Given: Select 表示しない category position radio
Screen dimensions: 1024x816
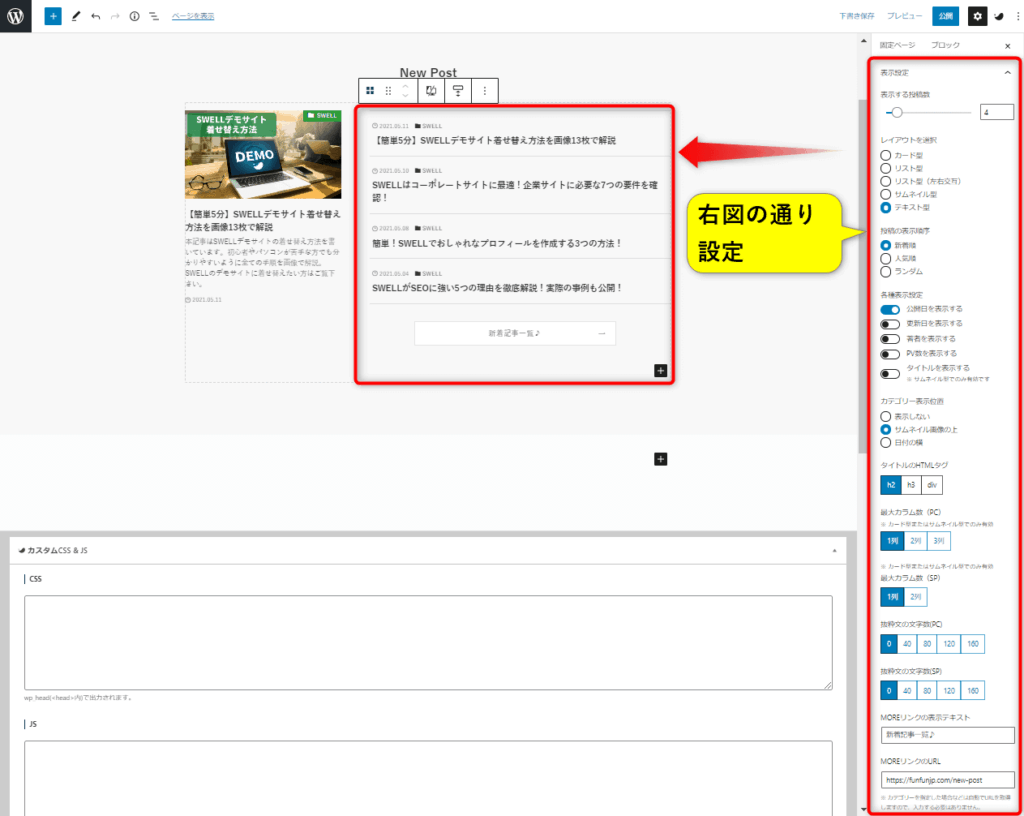Looking at the screenshot, I should tap(886, 416).
